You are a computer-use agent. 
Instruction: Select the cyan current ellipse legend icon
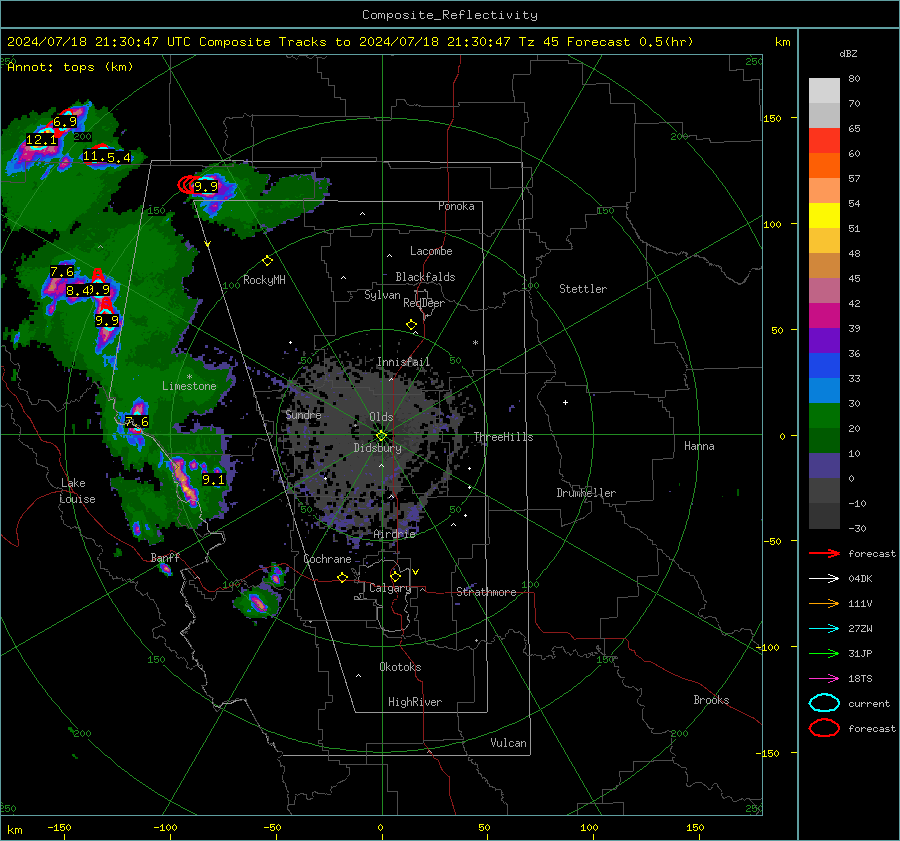tap(824, 703)
